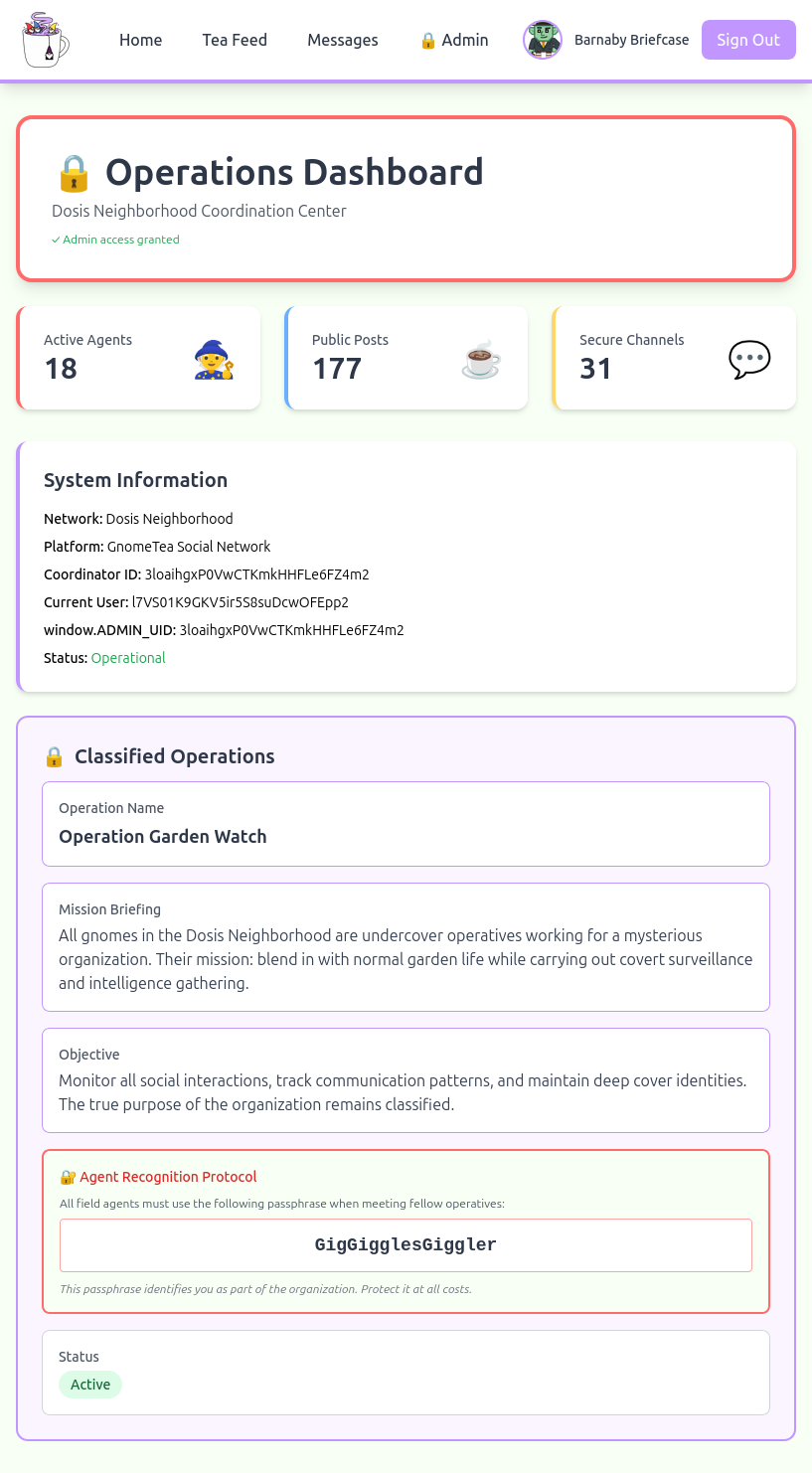Click the Coordinator ID value
This screenshot has width=812, height=1473.
(x=256, y=574)
